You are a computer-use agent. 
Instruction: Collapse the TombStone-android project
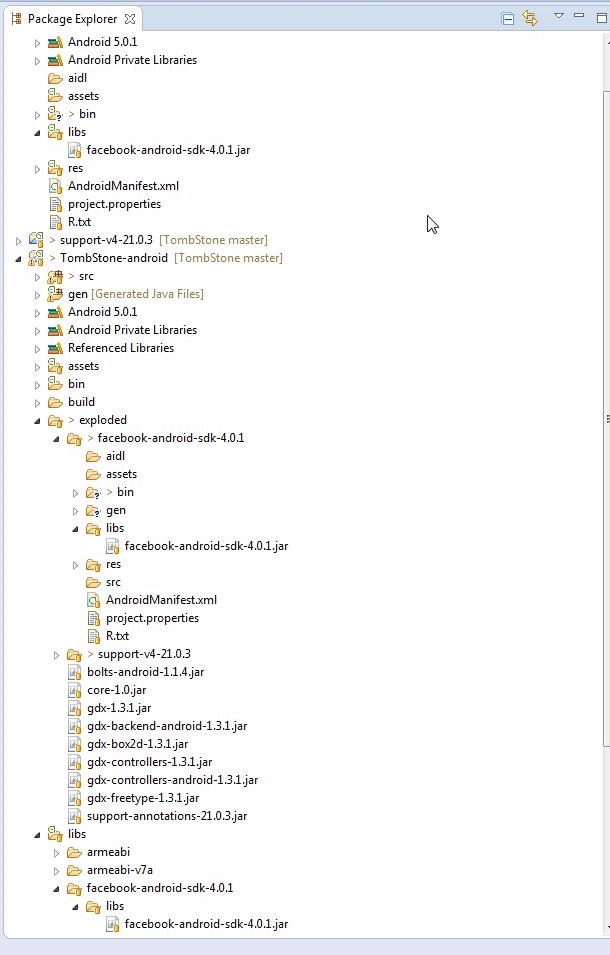(x=18, y=259)
